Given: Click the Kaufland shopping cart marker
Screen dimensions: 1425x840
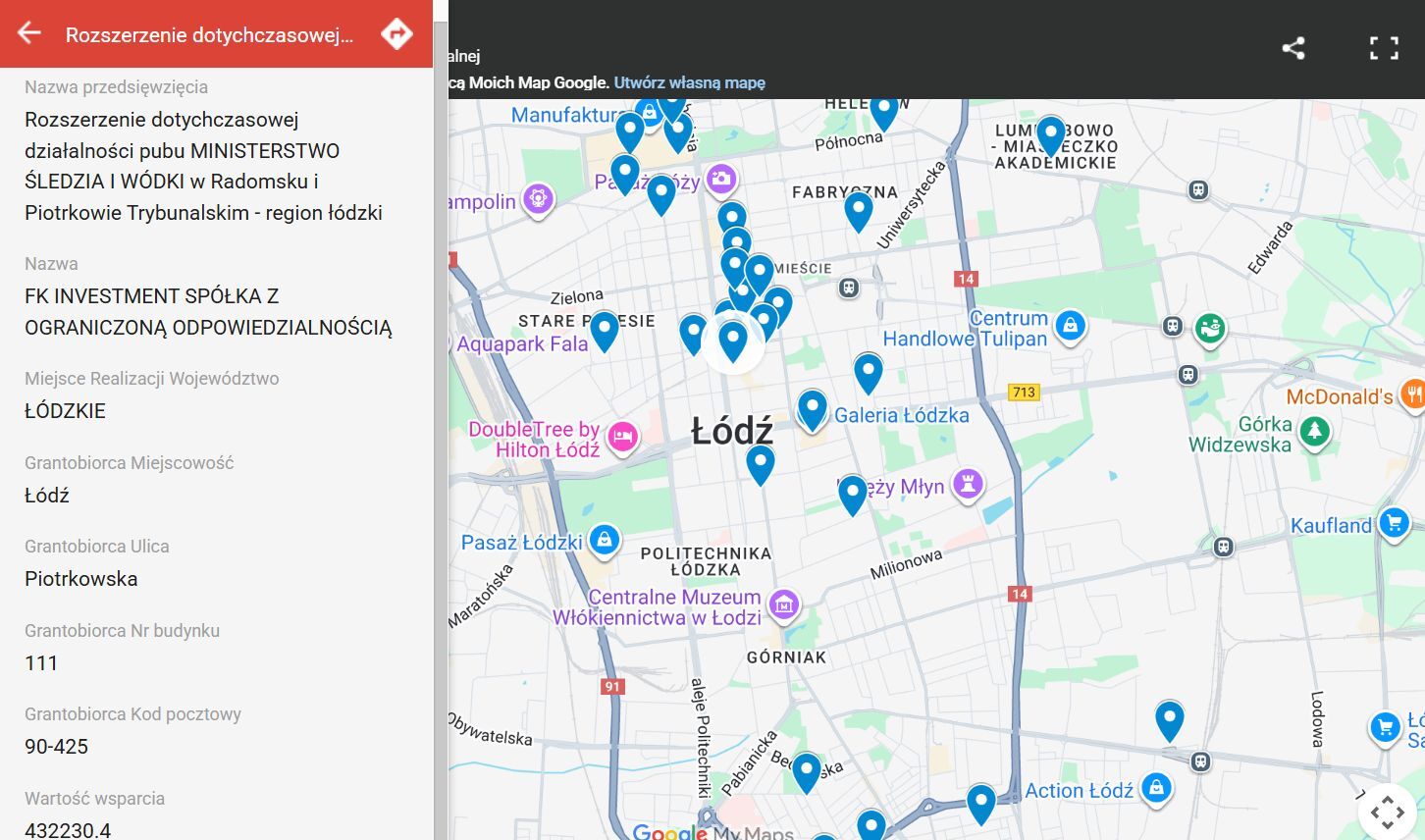Looking at the screenshot, I should [1393, 523].
